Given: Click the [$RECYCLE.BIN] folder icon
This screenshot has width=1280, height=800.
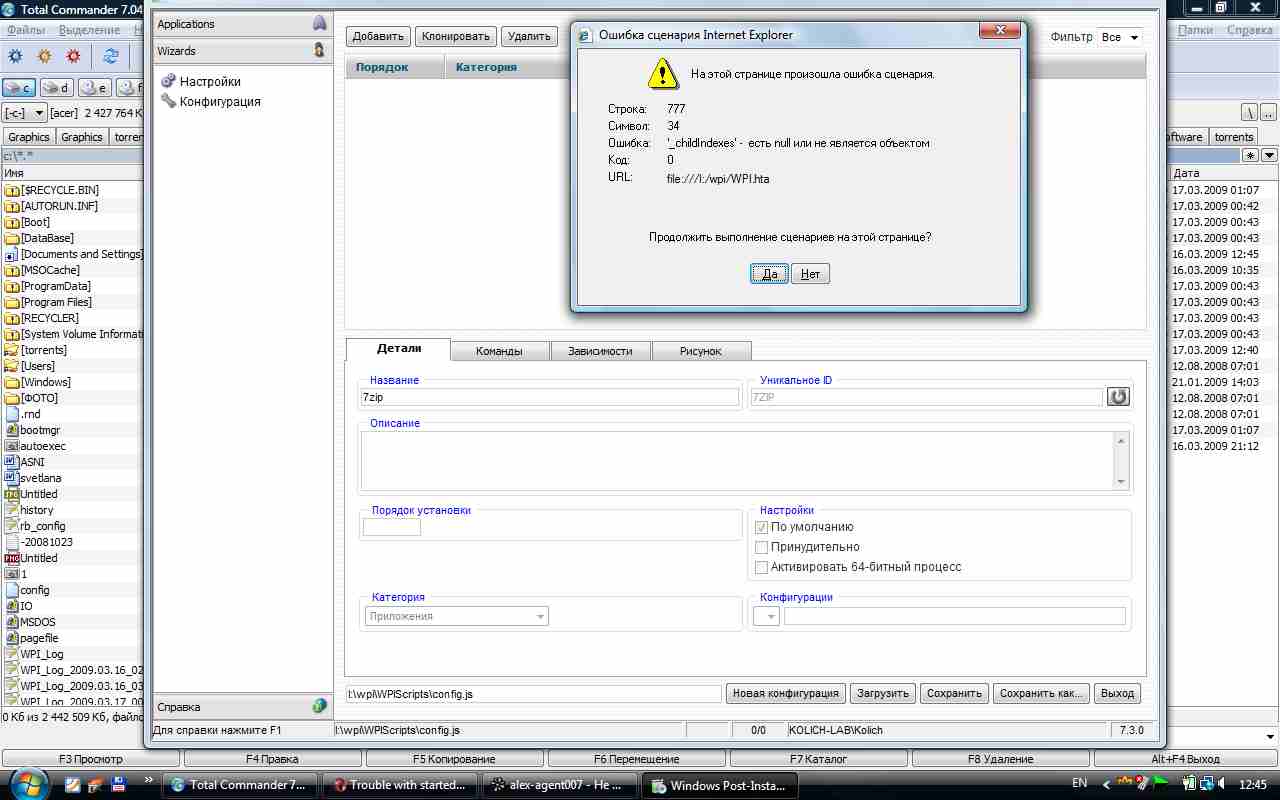Looking at the screenshot, I should 12,190.
